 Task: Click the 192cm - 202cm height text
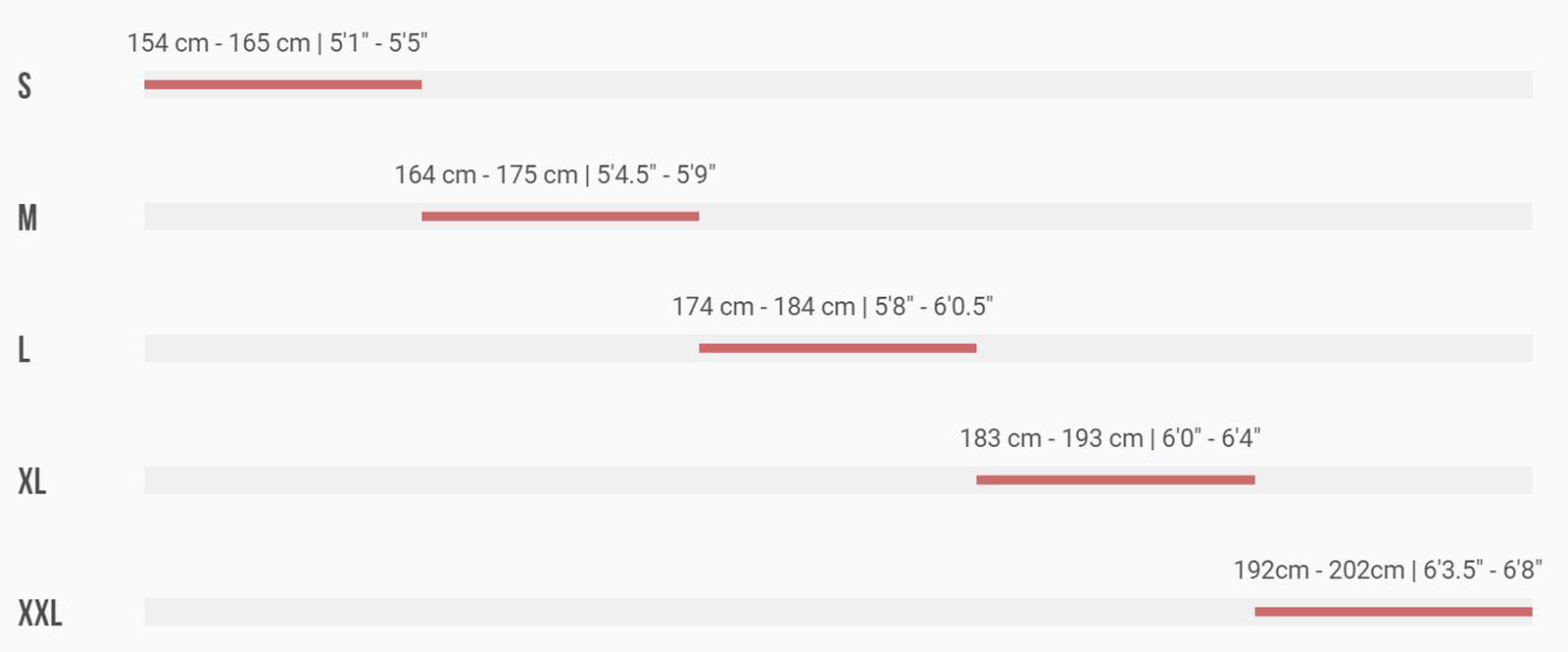(x=1319, y=570)
